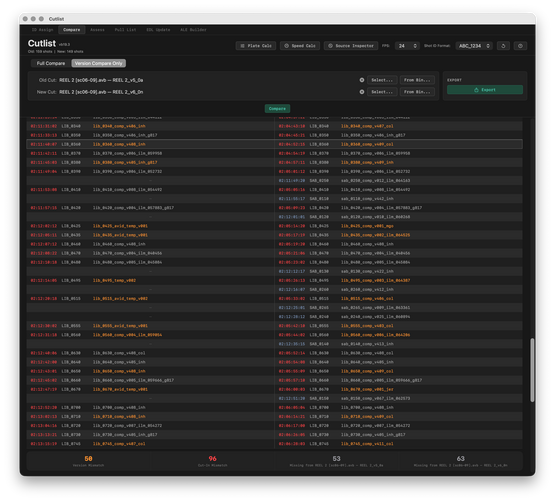Select the SAB_0110 row in new cut
Image resolution: width=555 pixels, height=502 pixels.
pos(398,199)
